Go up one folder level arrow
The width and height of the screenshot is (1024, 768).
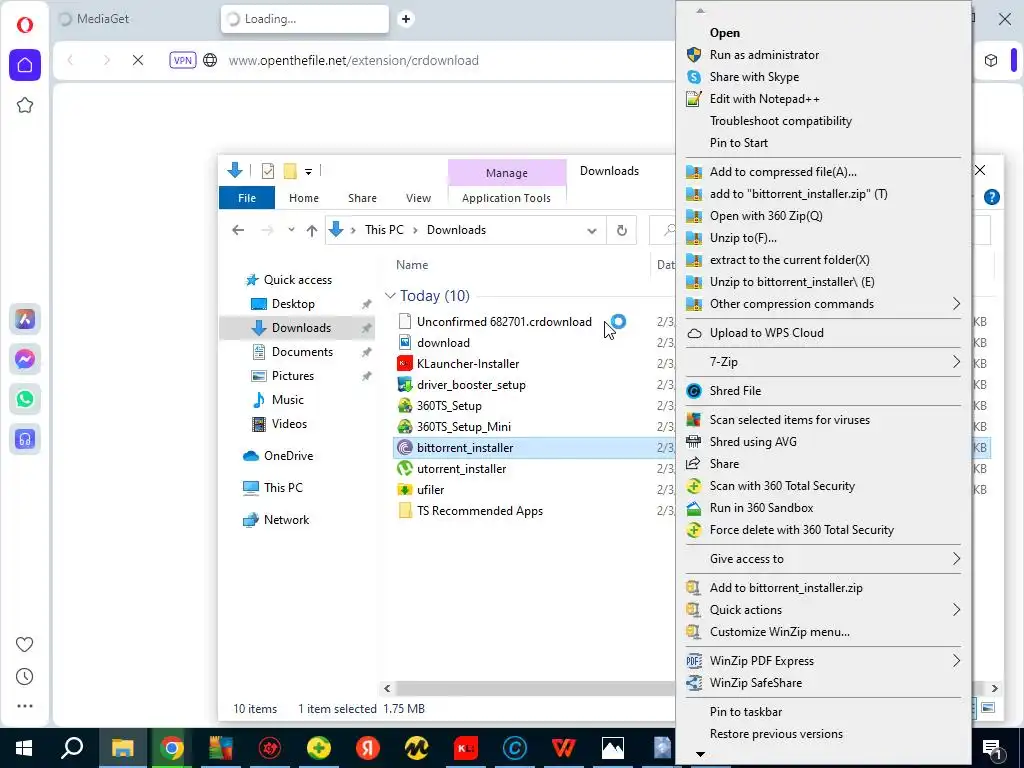point(312,230)
